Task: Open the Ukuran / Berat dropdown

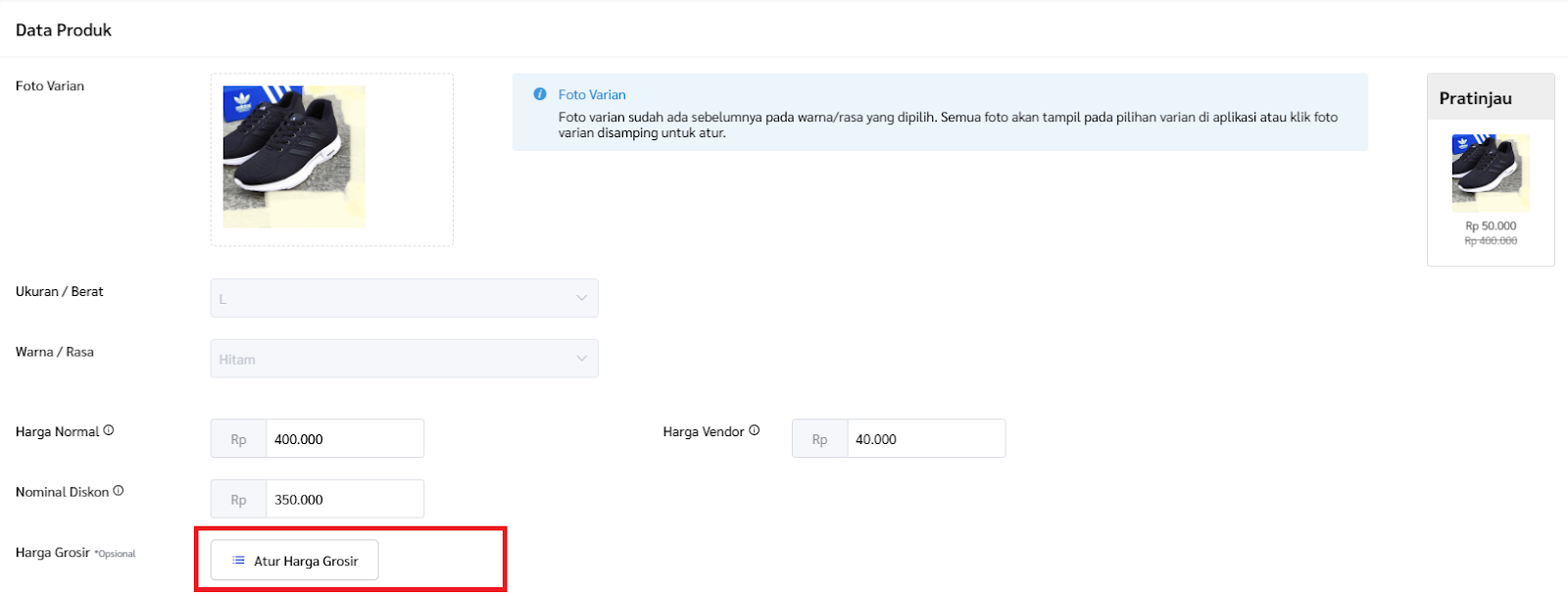Action: 404,298
